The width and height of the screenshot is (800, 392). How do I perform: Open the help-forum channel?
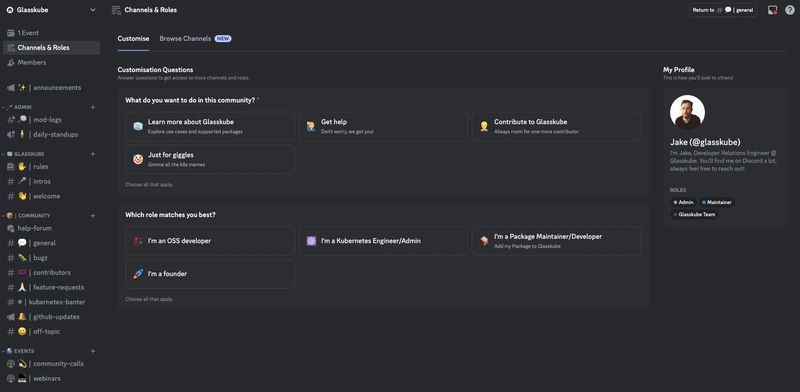(51, 228)
